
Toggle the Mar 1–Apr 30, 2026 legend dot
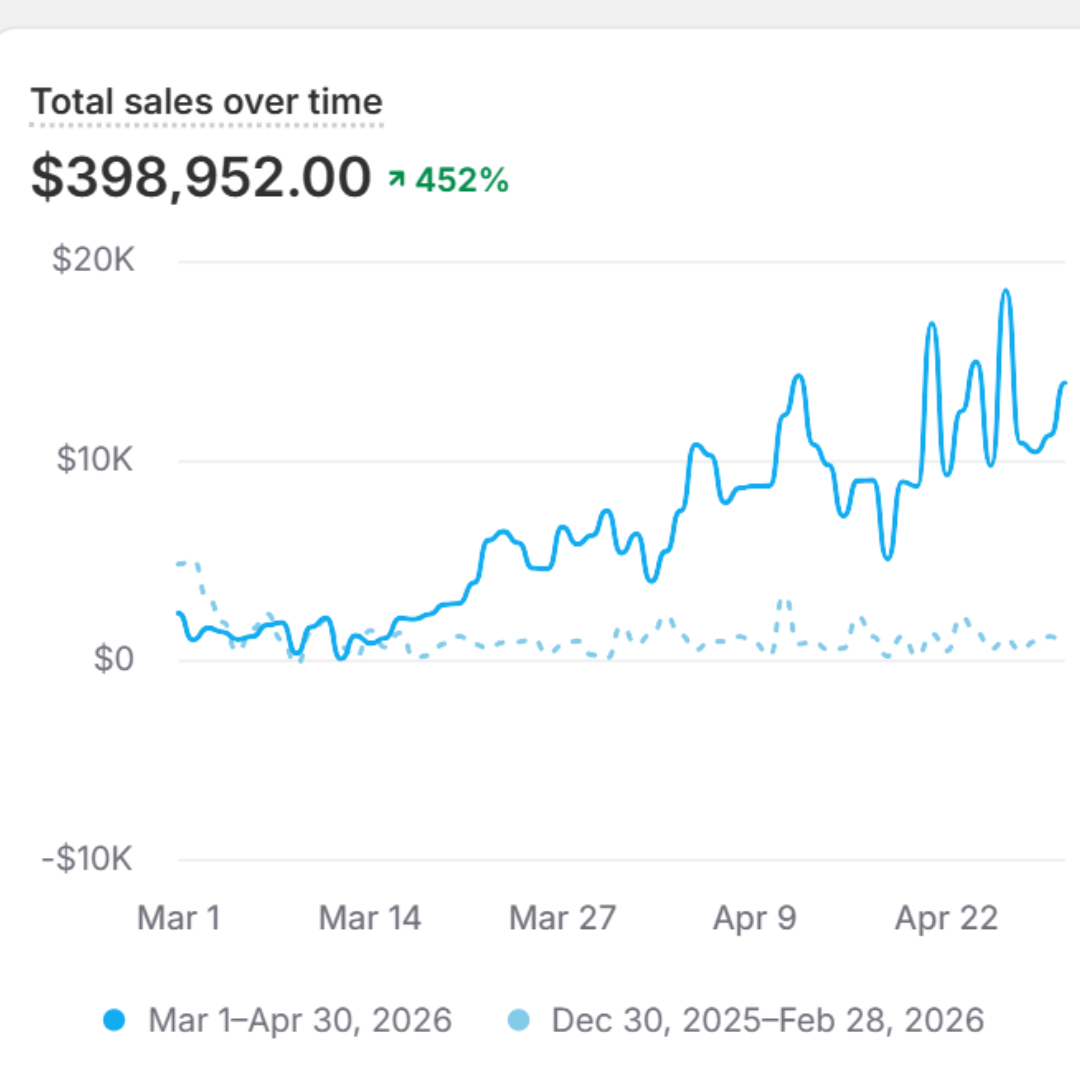click(114, 1020)
